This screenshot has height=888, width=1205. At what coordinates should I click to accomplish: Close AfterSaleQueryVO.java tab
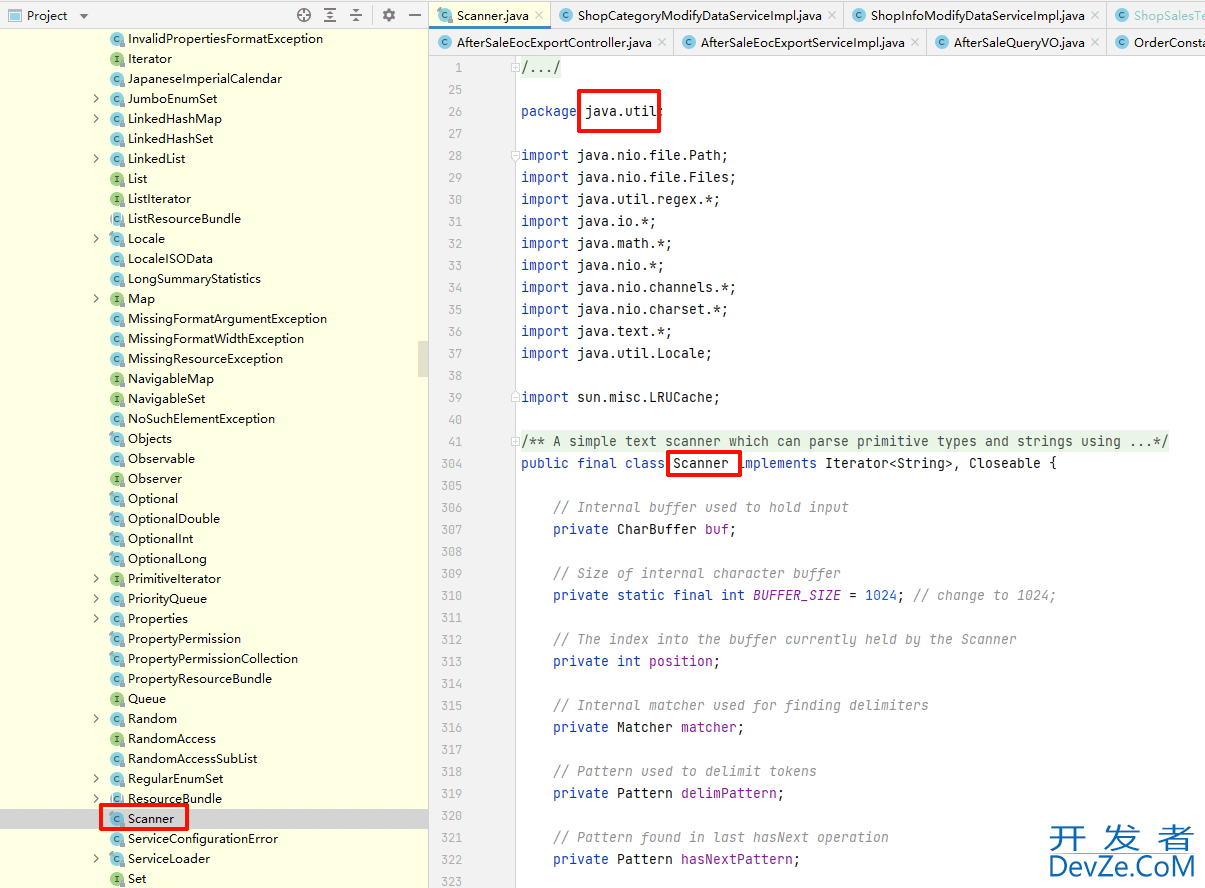click(x=1095, y=42)
